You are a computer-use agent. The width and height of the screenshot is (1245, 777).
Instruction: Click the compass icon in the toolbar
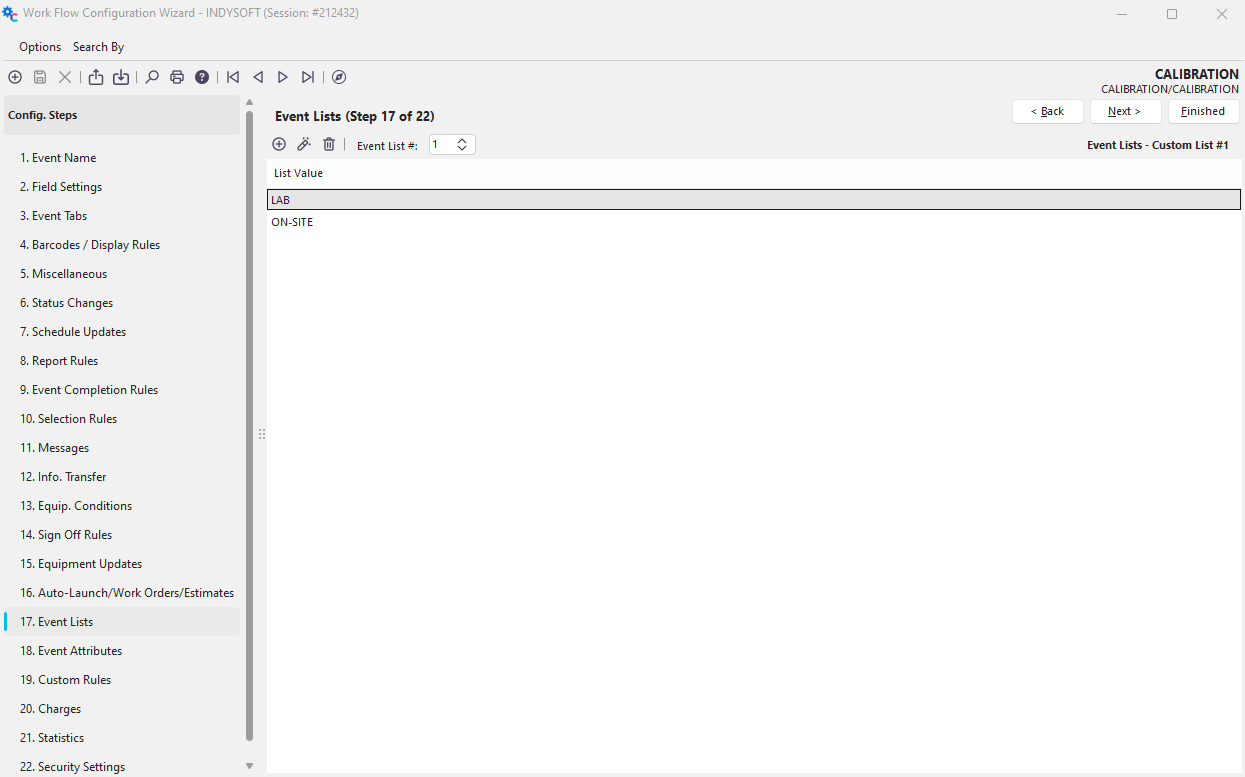point(339,77)
